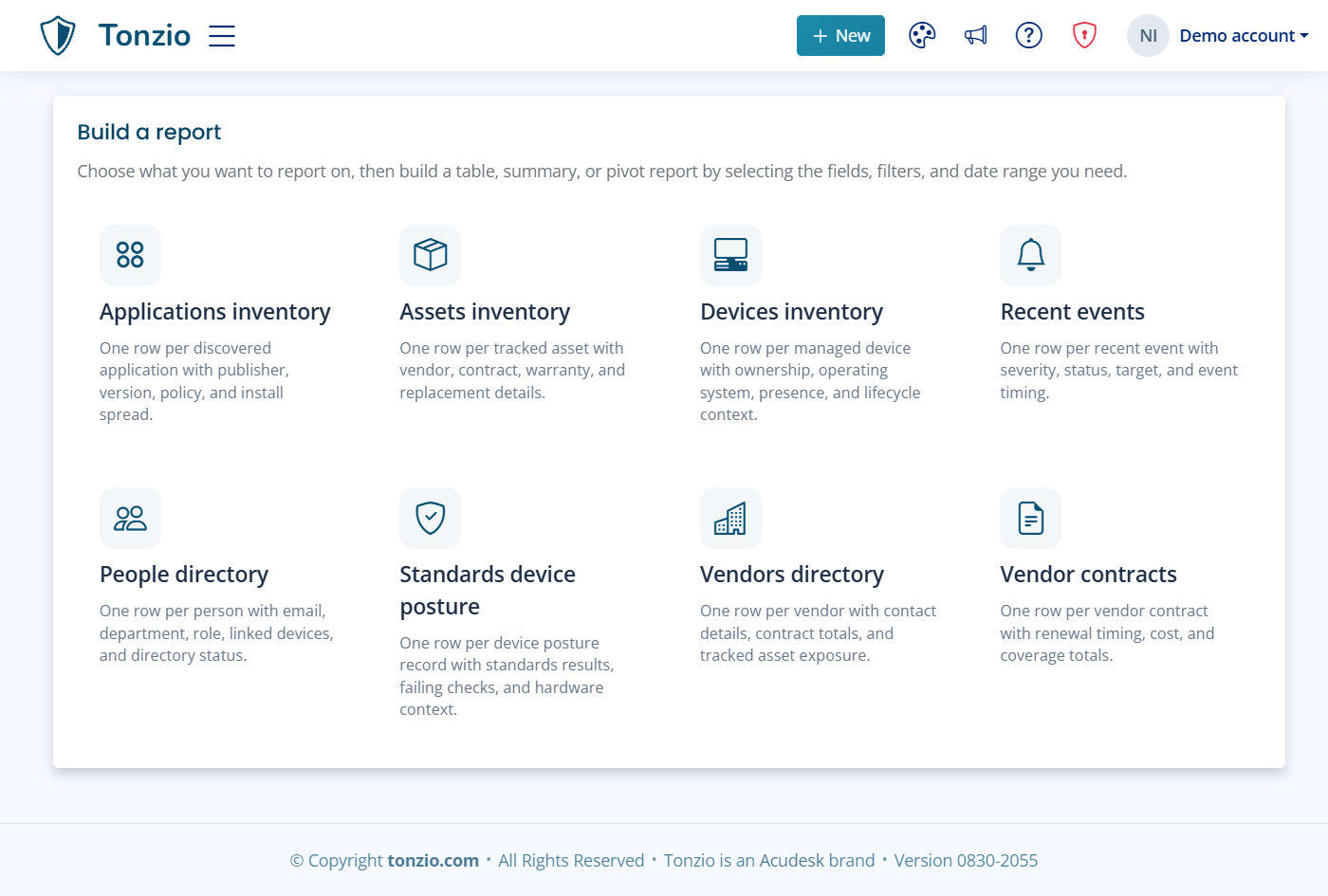Click the Tonzio shield logo
The image size is (1328, 896).
[58, 36]
